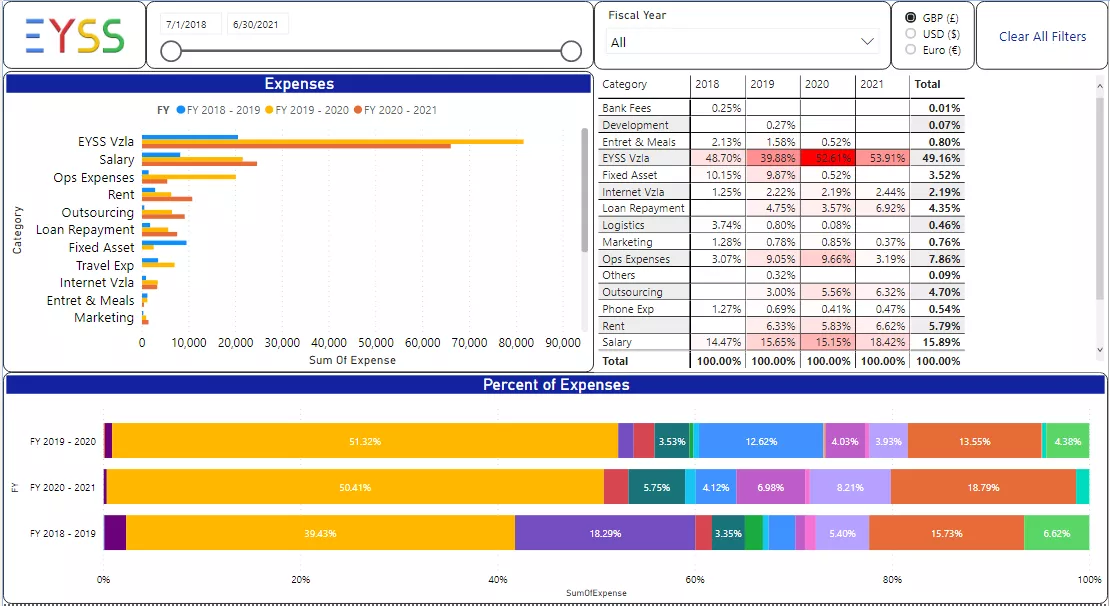Click the end date field 6/30/2021
The height and width of the screenshot is (606, 1110).
257,23
